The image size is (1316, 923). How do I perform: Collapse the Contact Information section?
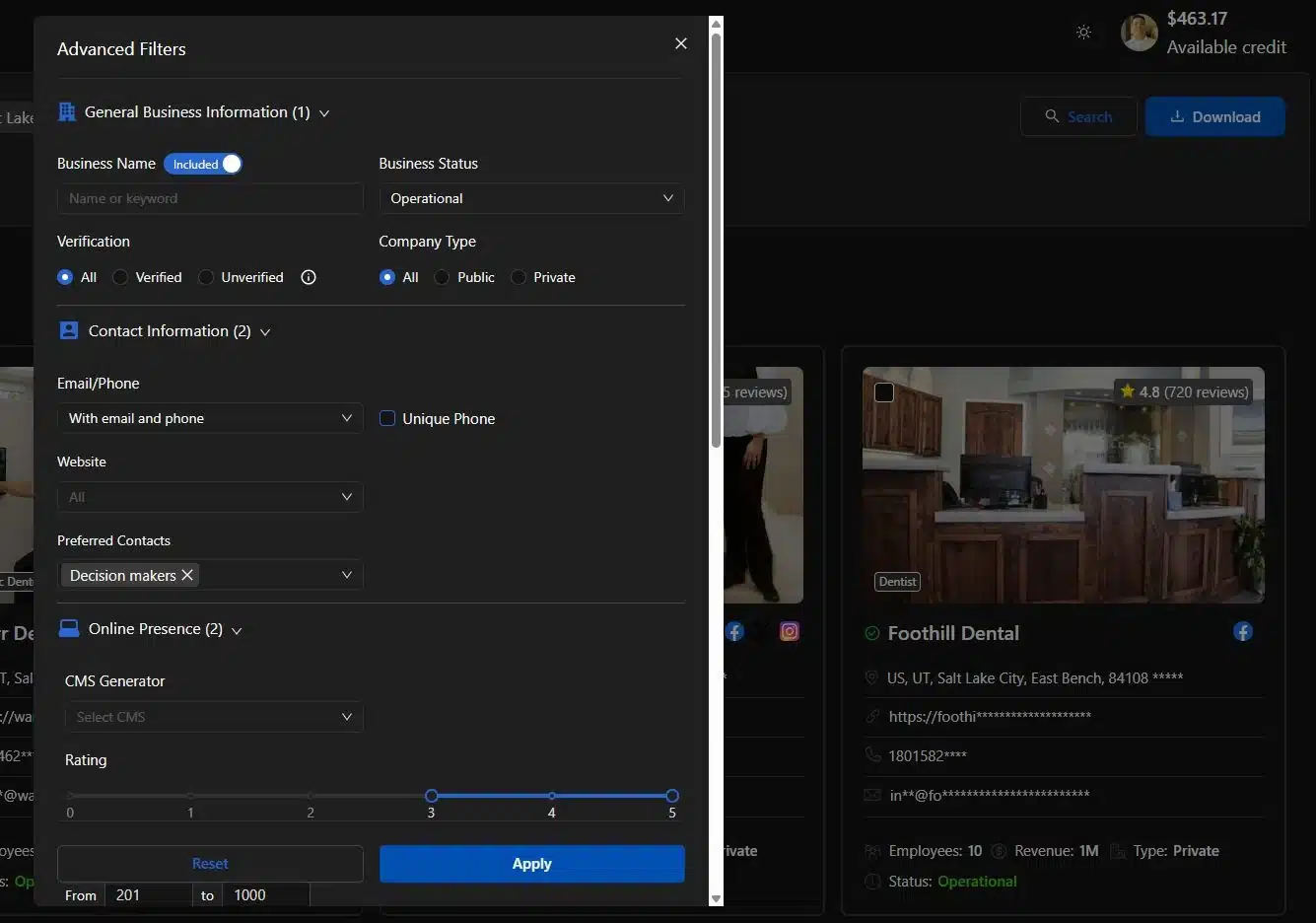[265, 332]
